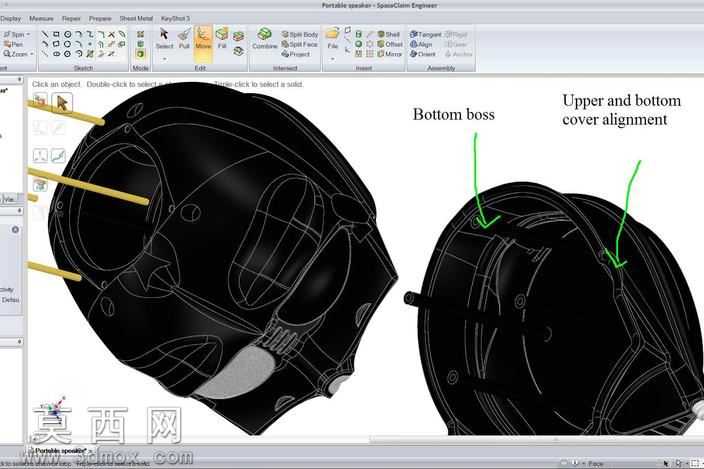Close the Portable speaker document tab
This screenshot has width=704, height=469.
(x=91, y=451)
